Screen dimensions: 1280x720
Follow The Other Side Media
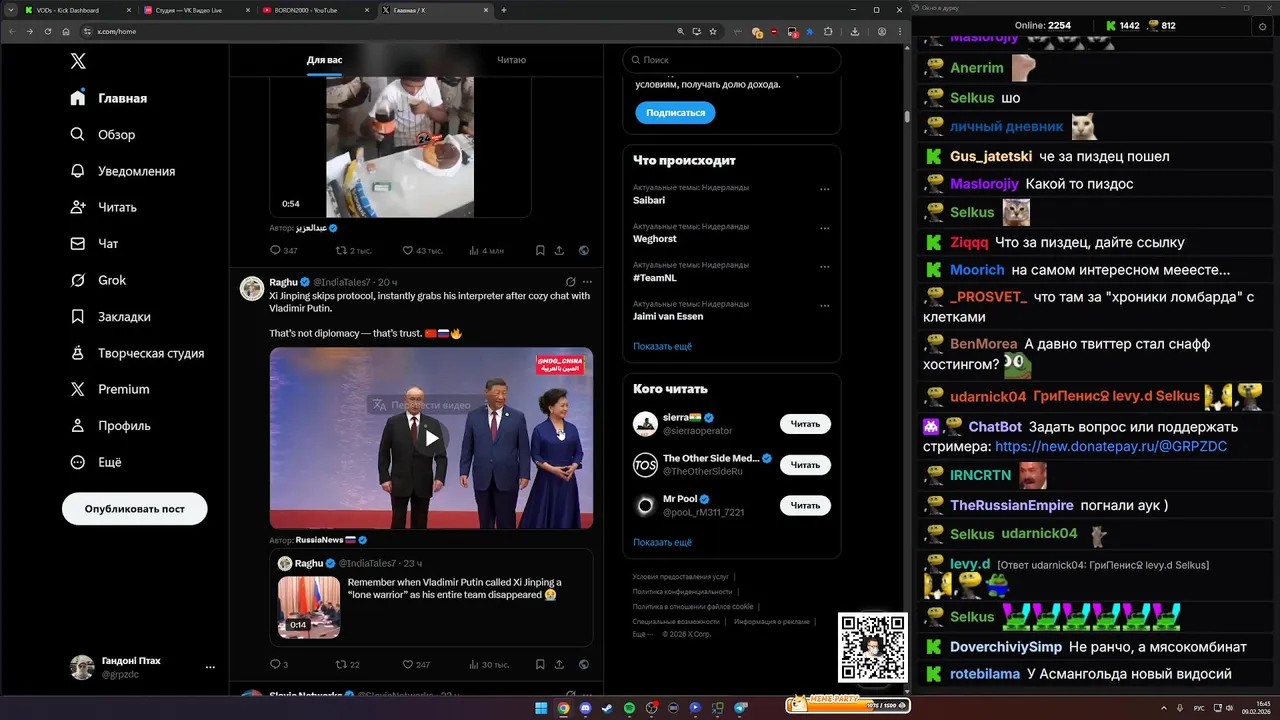pyautogui.click(x=805, y=465)
